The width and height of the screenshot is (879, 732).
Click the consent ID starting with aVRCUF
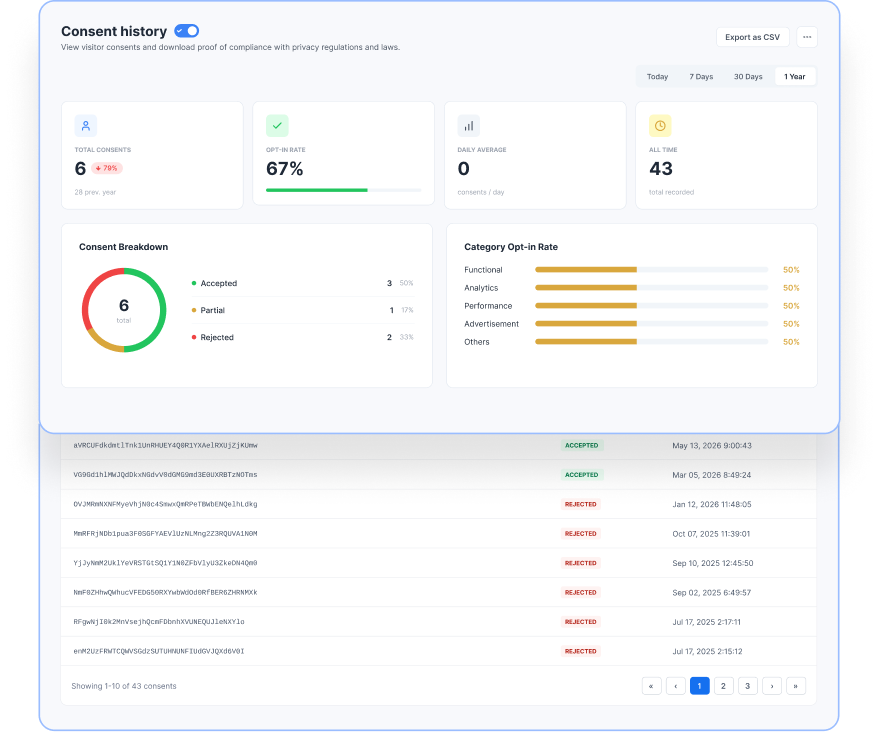point(165,445)
